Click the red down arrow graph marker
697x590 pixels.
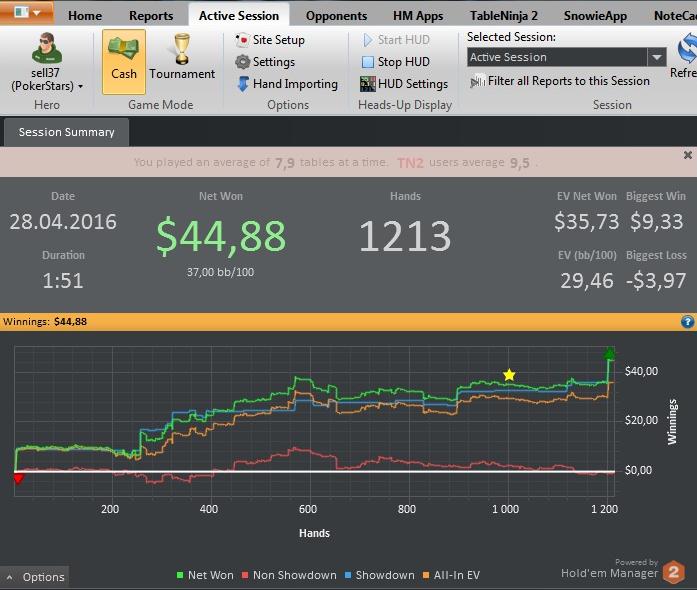click(19, 478)
